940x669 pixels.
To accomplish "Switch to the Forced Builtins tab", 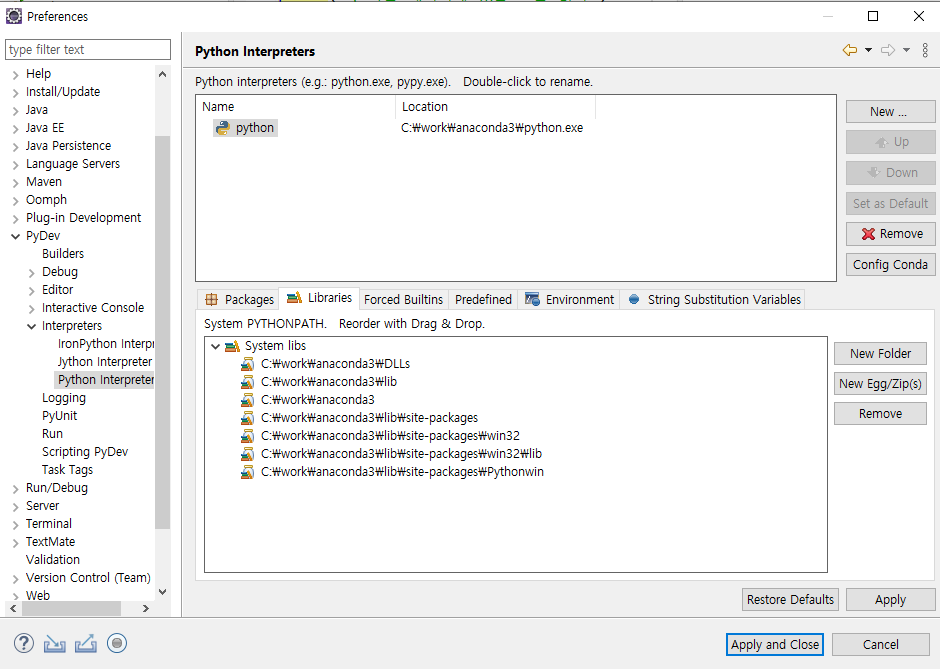I will (403, 299).
